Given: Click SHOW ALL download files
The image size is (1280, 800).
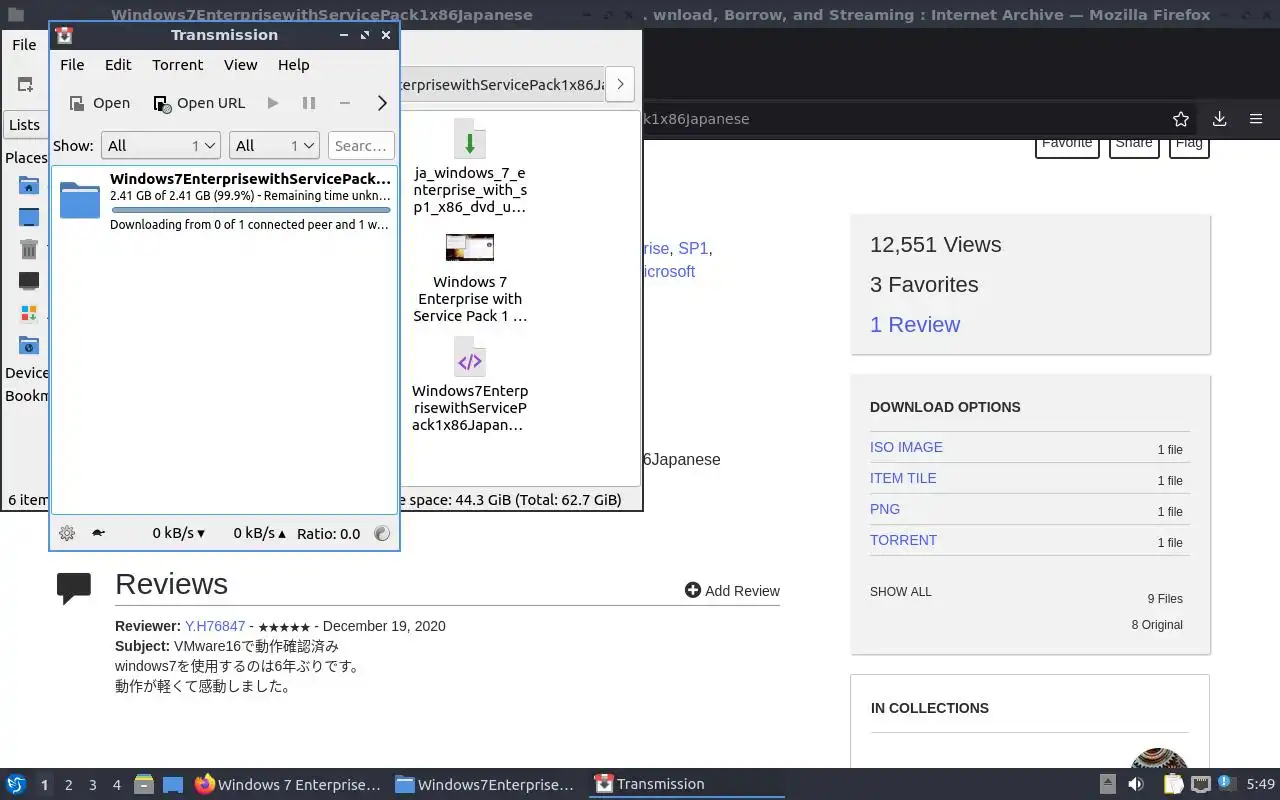Looking at the screenshot, I should pos(901,592).
